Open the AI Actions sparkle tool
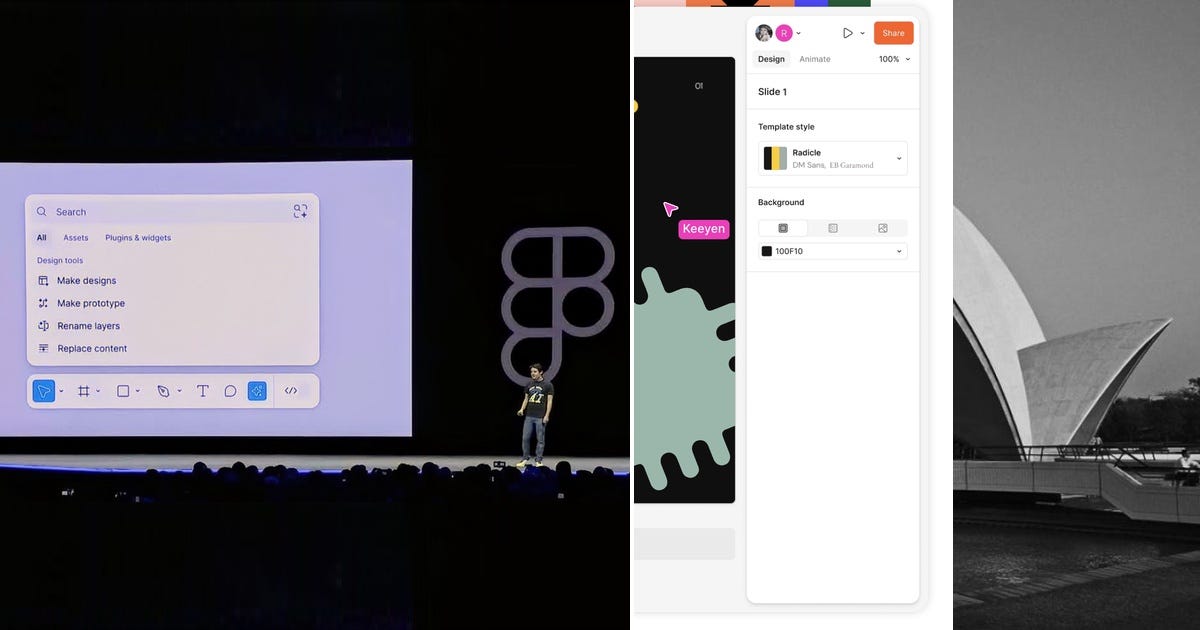 257,391
